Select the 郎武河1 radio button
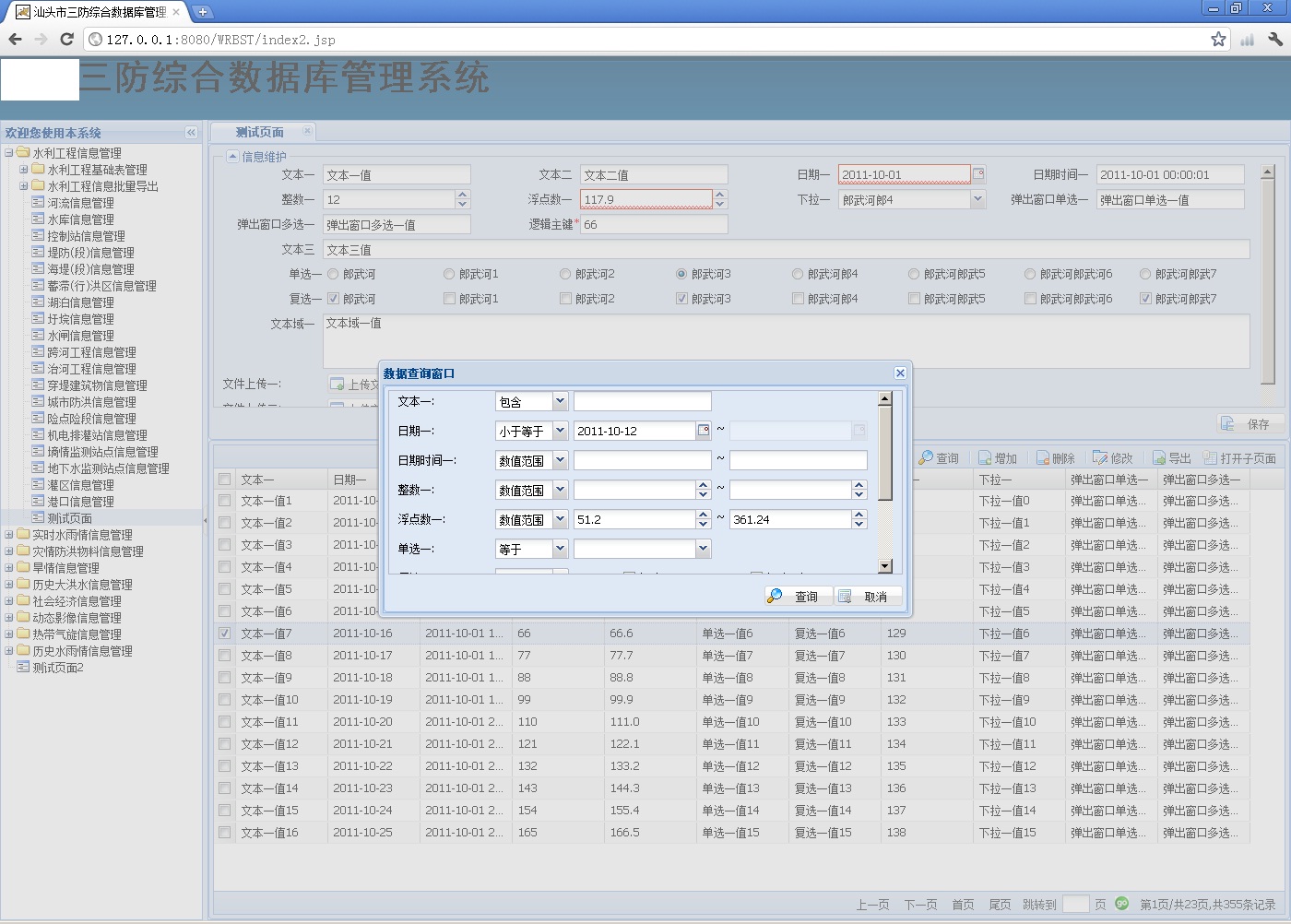 point(449,274)
